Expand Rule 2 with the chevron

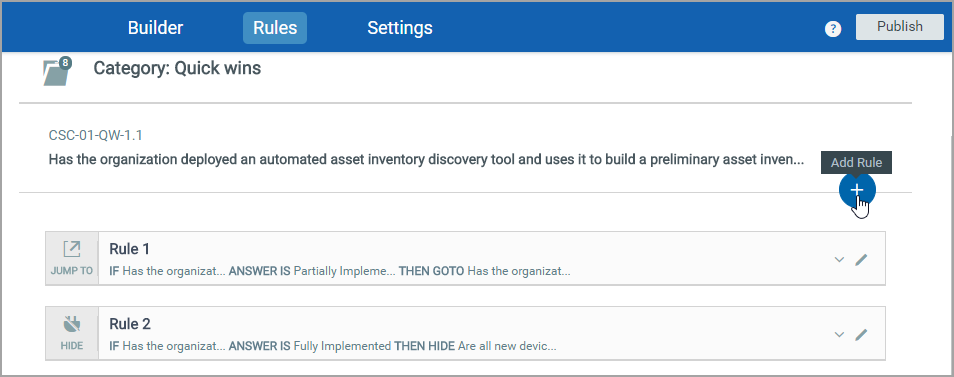(839, 334)
